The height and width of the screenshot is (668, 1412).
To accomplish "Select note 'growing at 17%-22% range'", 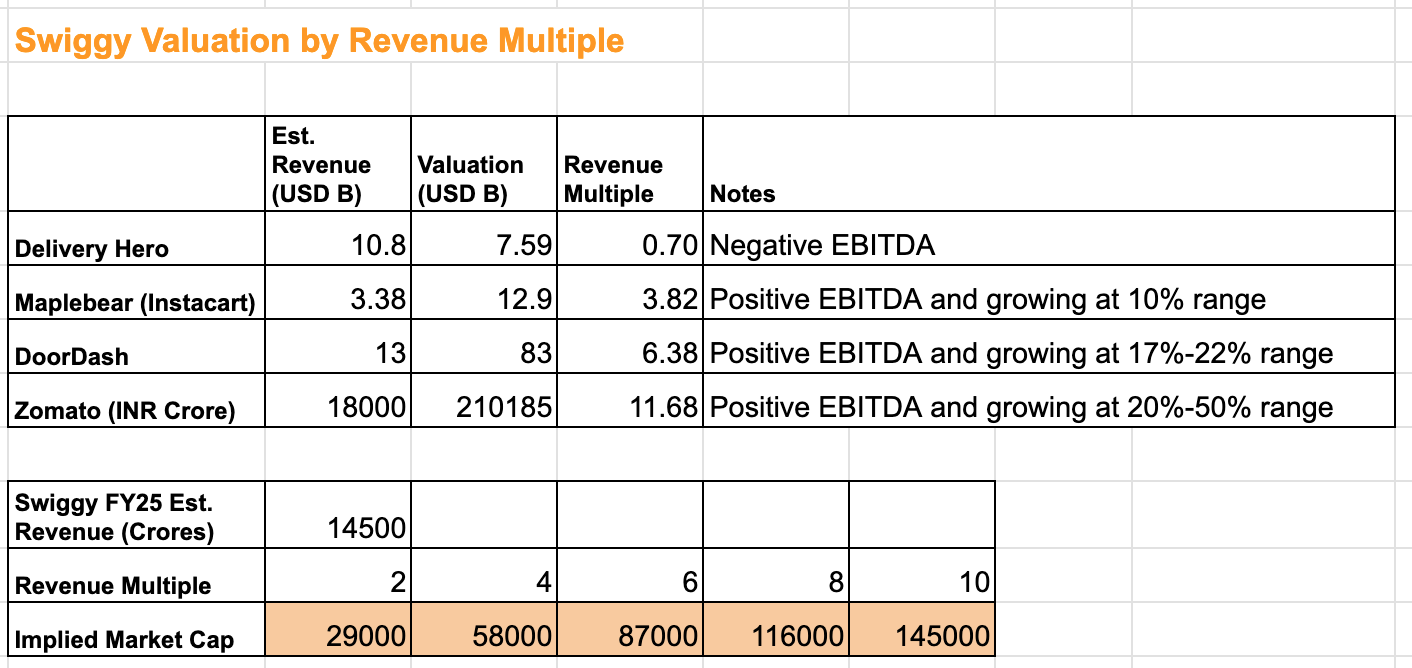I will coord(1049,346).
